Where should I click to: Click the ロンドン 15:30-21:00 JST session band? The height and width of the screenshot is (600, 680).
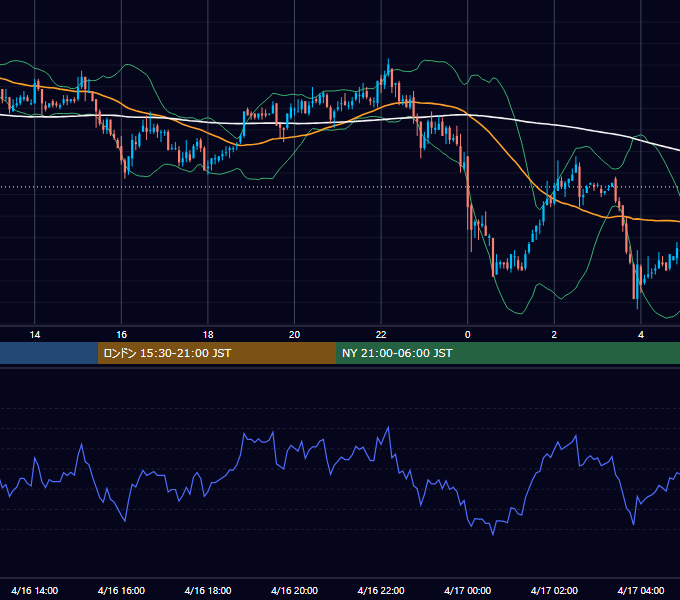[217, 353]
